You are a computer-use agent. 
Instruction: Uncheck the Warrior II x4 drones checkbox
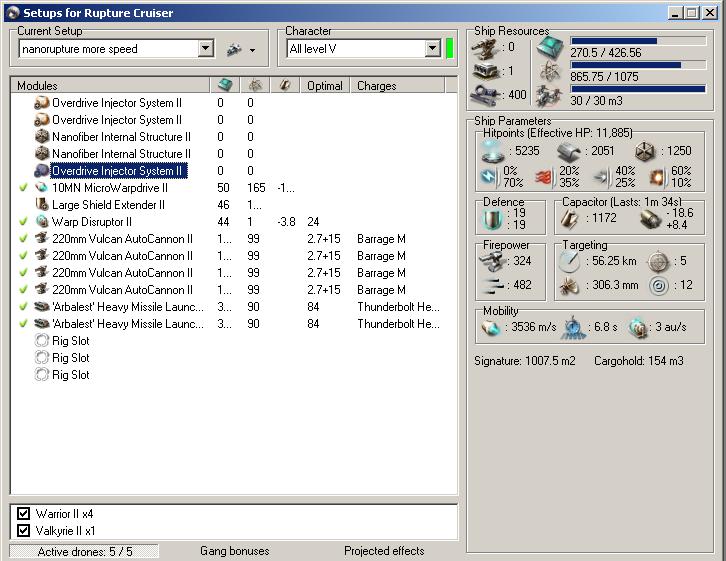[23, 513]
